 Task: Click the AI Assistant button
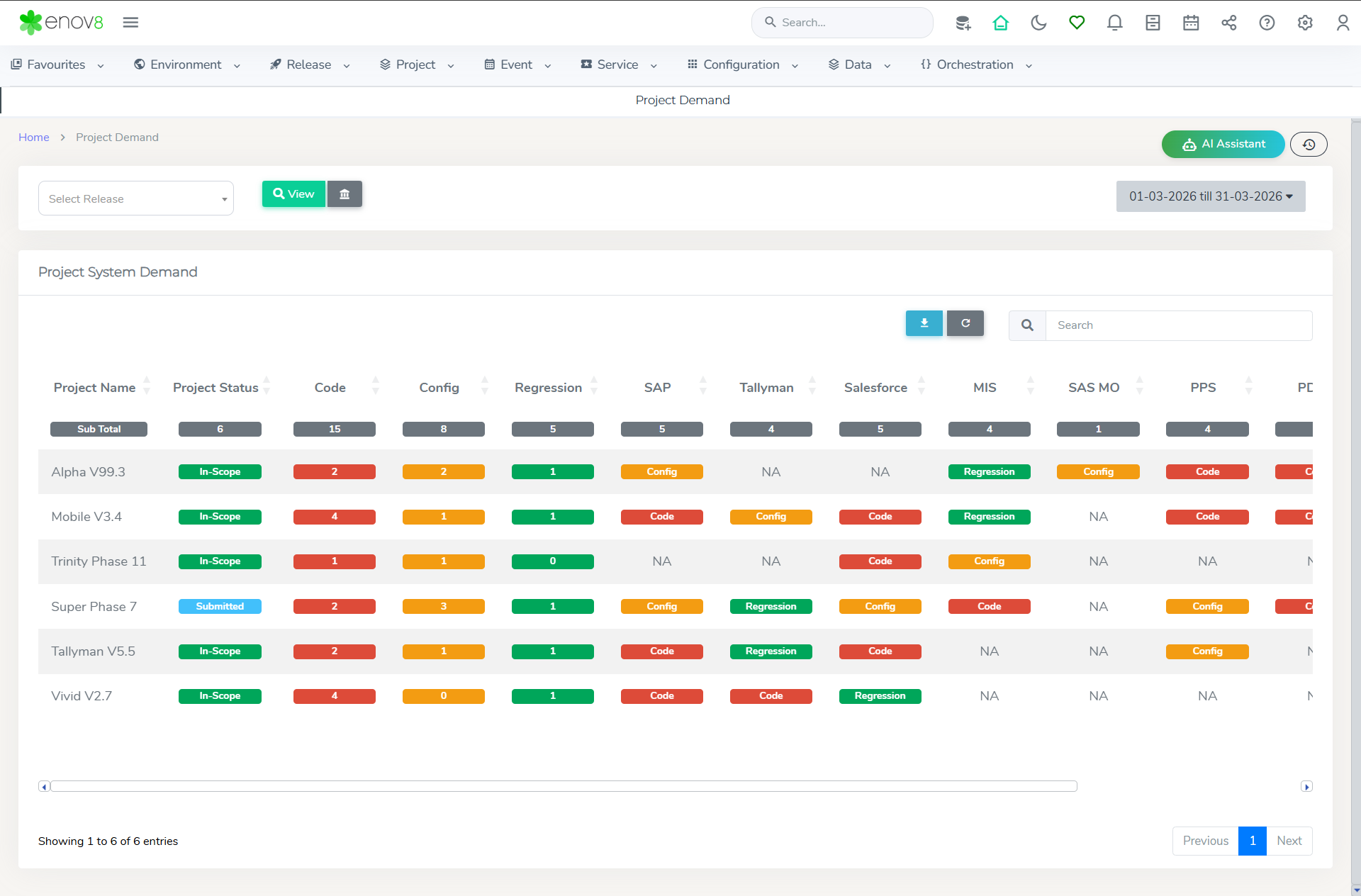[x=1223, y=144]
